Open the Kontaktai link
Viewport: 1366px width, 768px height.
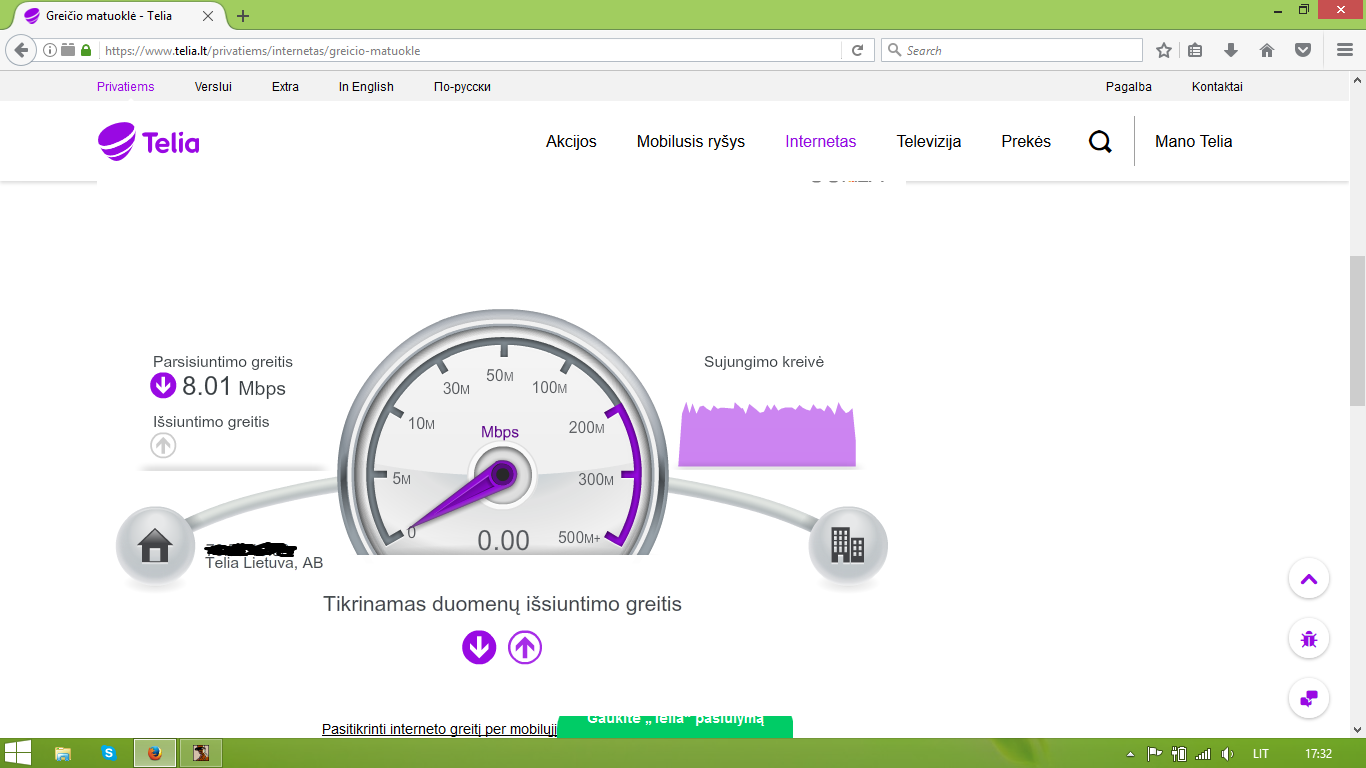point(1217,87)
